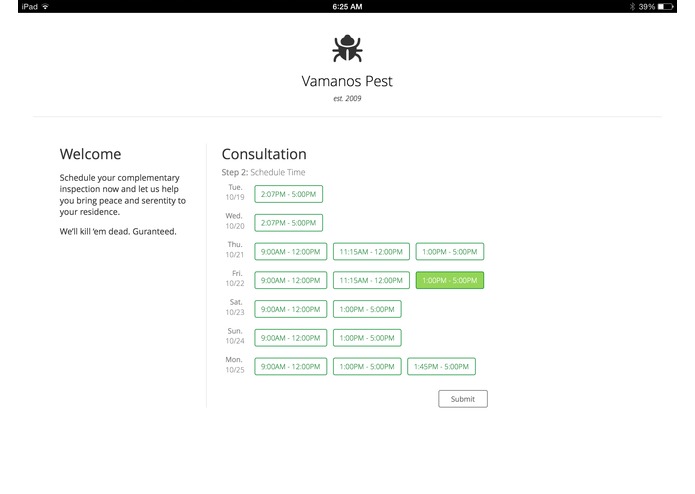Viewport: 695px width, 494px height.
Task: Tap the 6:25 AM status bar clock
Action: click(348, 7)
